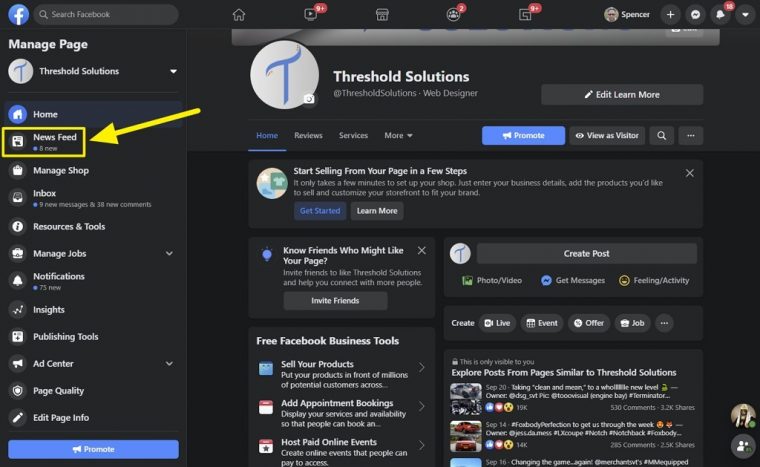Open Sell Your Products chevron

pyautogui.click(x=422, y=368)
